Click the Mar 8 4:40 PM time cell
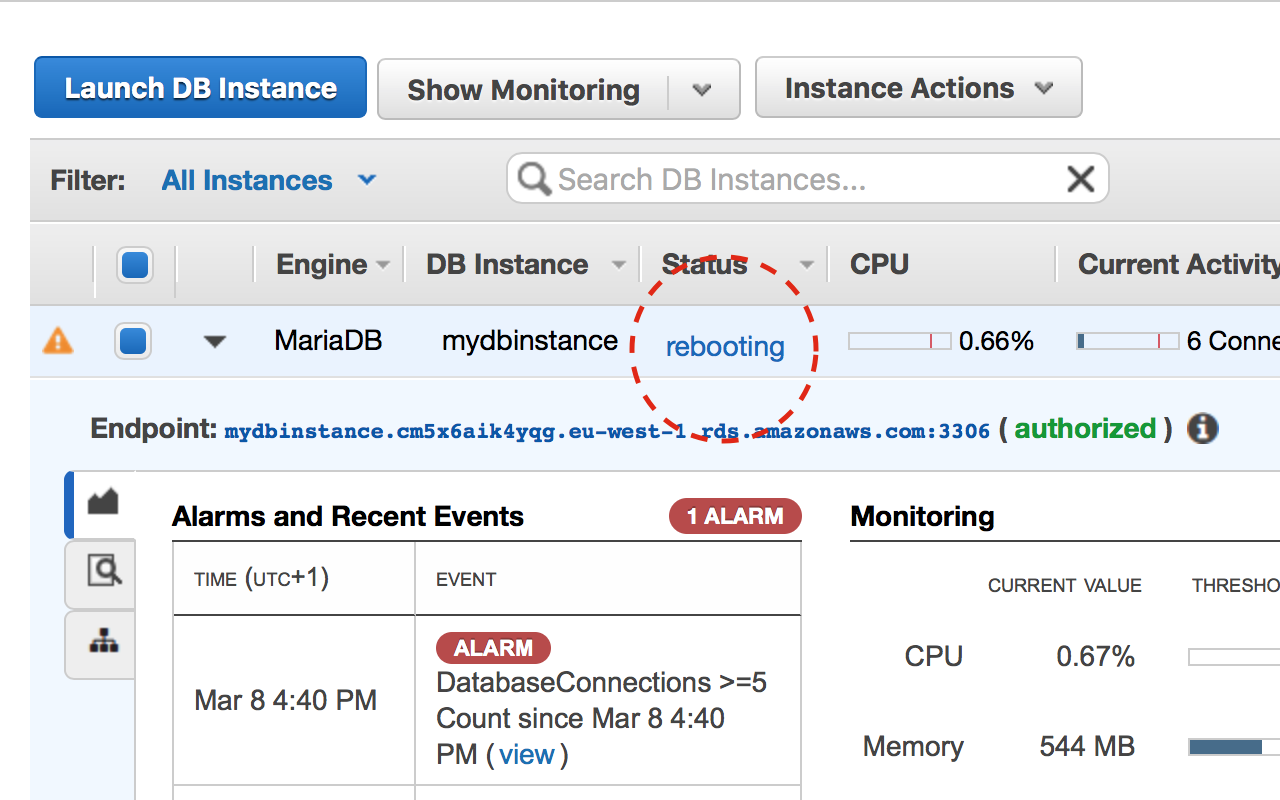Screen dimensions: 1280x800 [286, 700]
